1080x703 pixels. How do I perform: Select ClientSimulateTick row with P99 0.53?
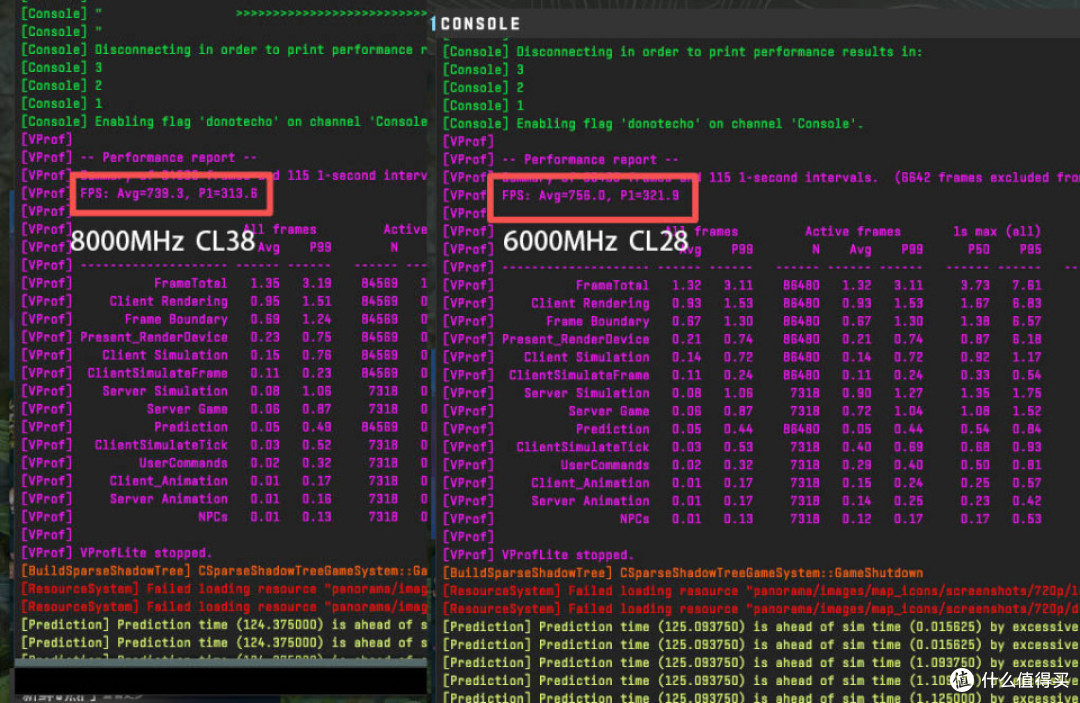coord(742,447)
